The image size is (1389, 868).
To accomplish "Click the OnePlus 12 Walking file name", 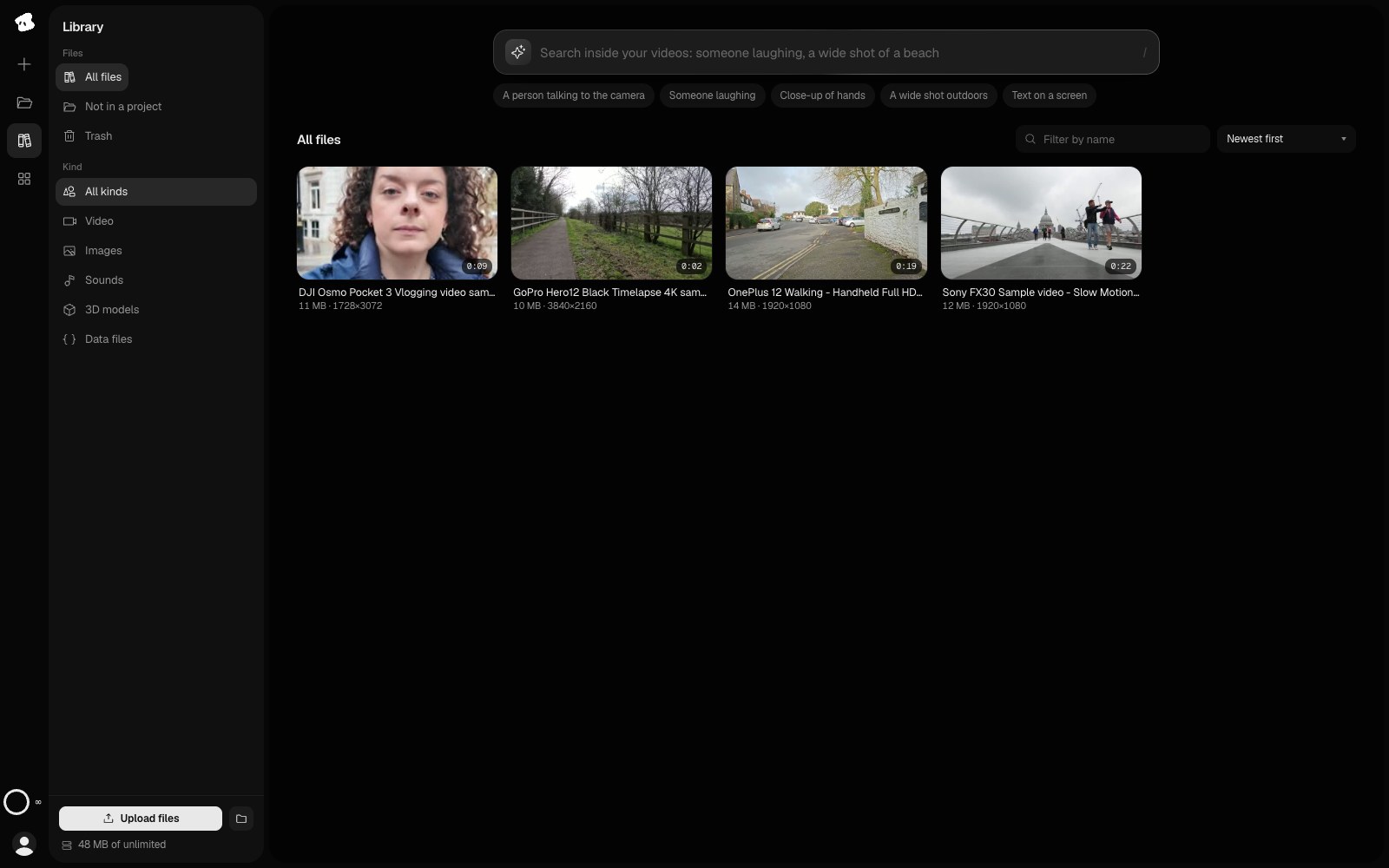I will 826,293.
